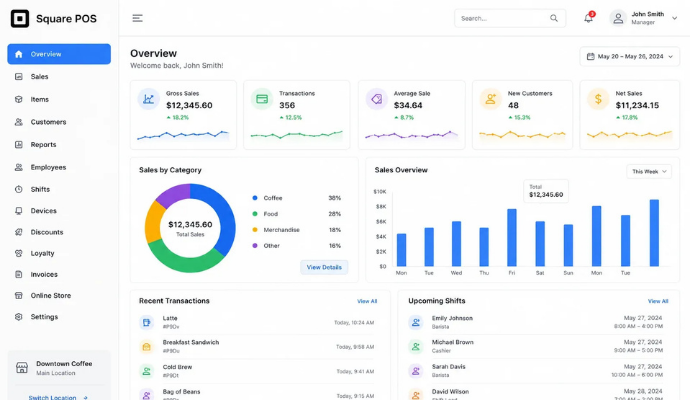The width and height of the screenshot is (690, 400).
Task: Expand John Smith account menu chevron
Action: [x=674, y=18]
